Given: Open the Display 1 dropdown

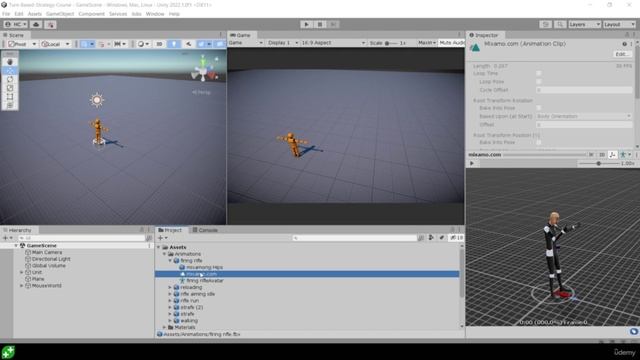Looking at the screenshot, I should click(283, 43).
